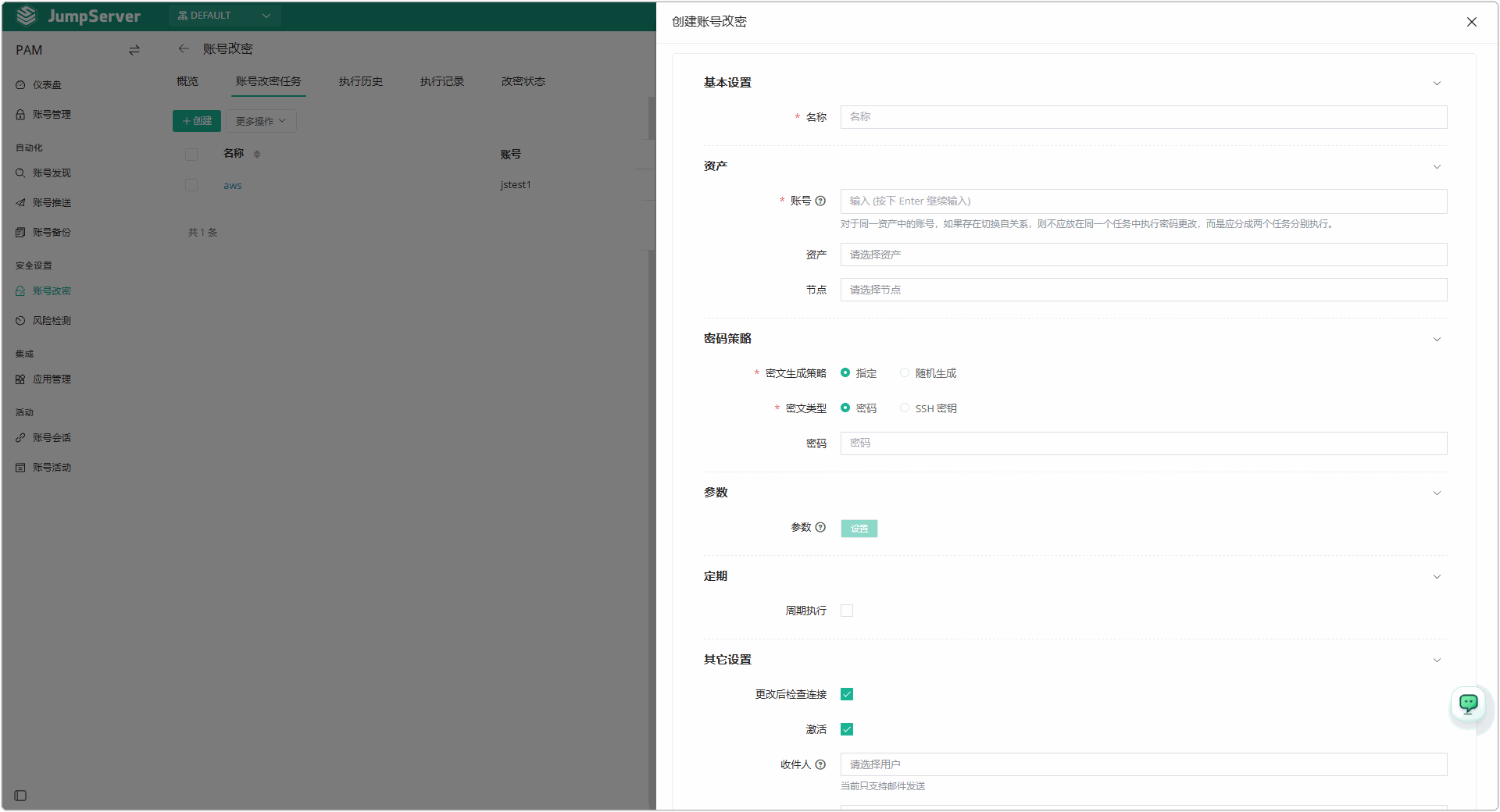Close the 创建账号改密 drawer
The width and height of the screenshot is (1500, 812).
(1472, 22)
